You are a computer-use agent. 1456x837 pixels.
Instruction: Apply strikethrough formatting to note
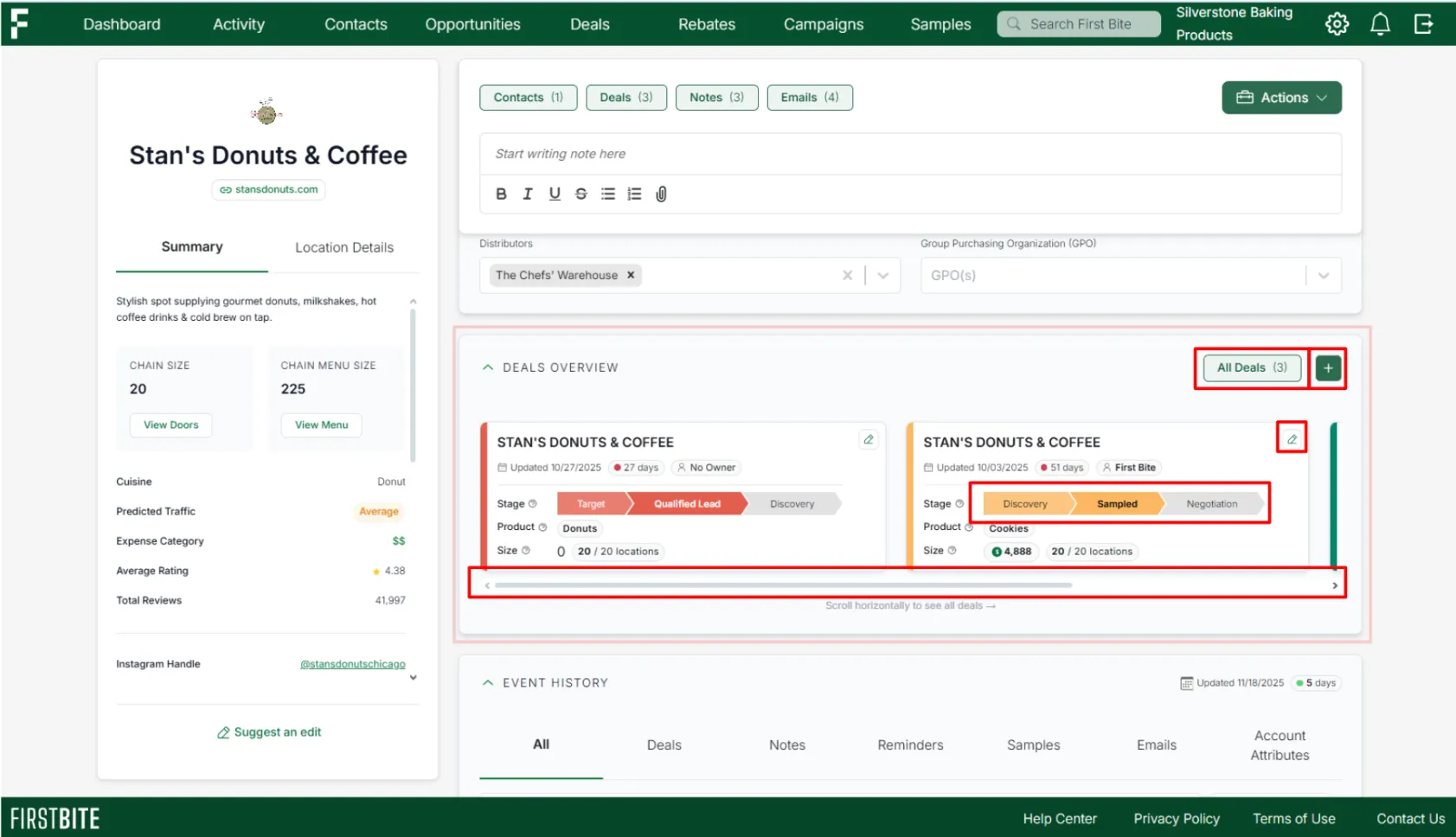581,194
